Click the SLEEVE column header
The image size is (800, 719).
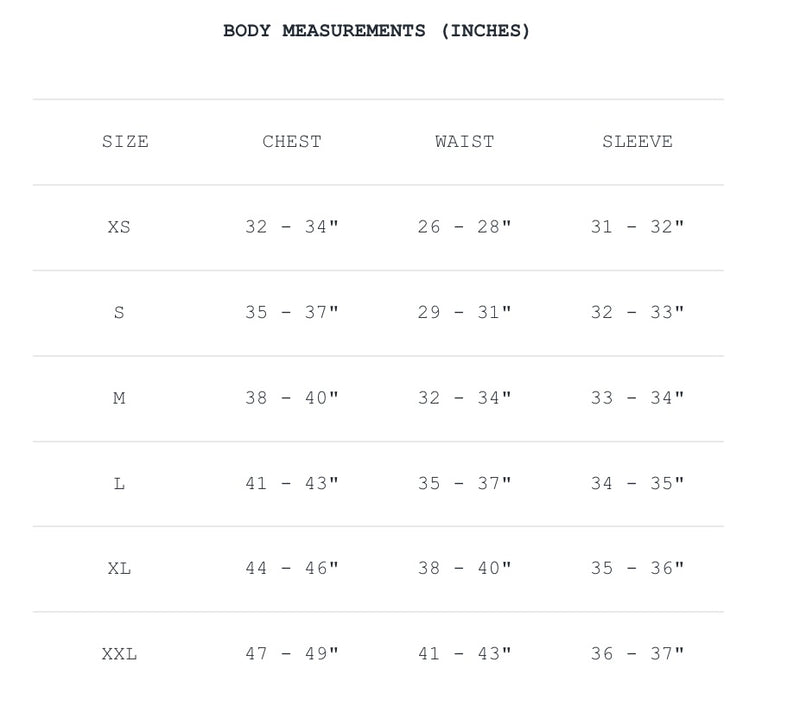pyautogui.click(x=637, y=141)
